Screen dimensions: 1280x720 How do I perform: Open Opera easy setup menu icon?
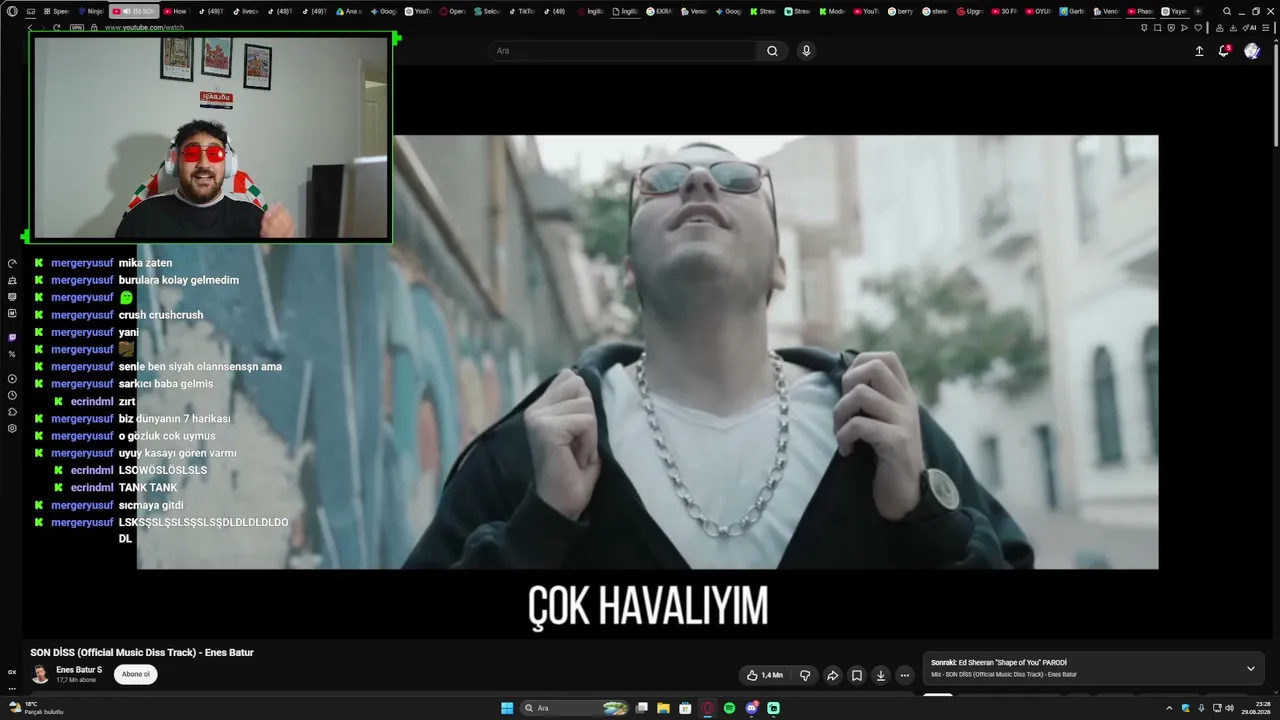click(1267, 28)
